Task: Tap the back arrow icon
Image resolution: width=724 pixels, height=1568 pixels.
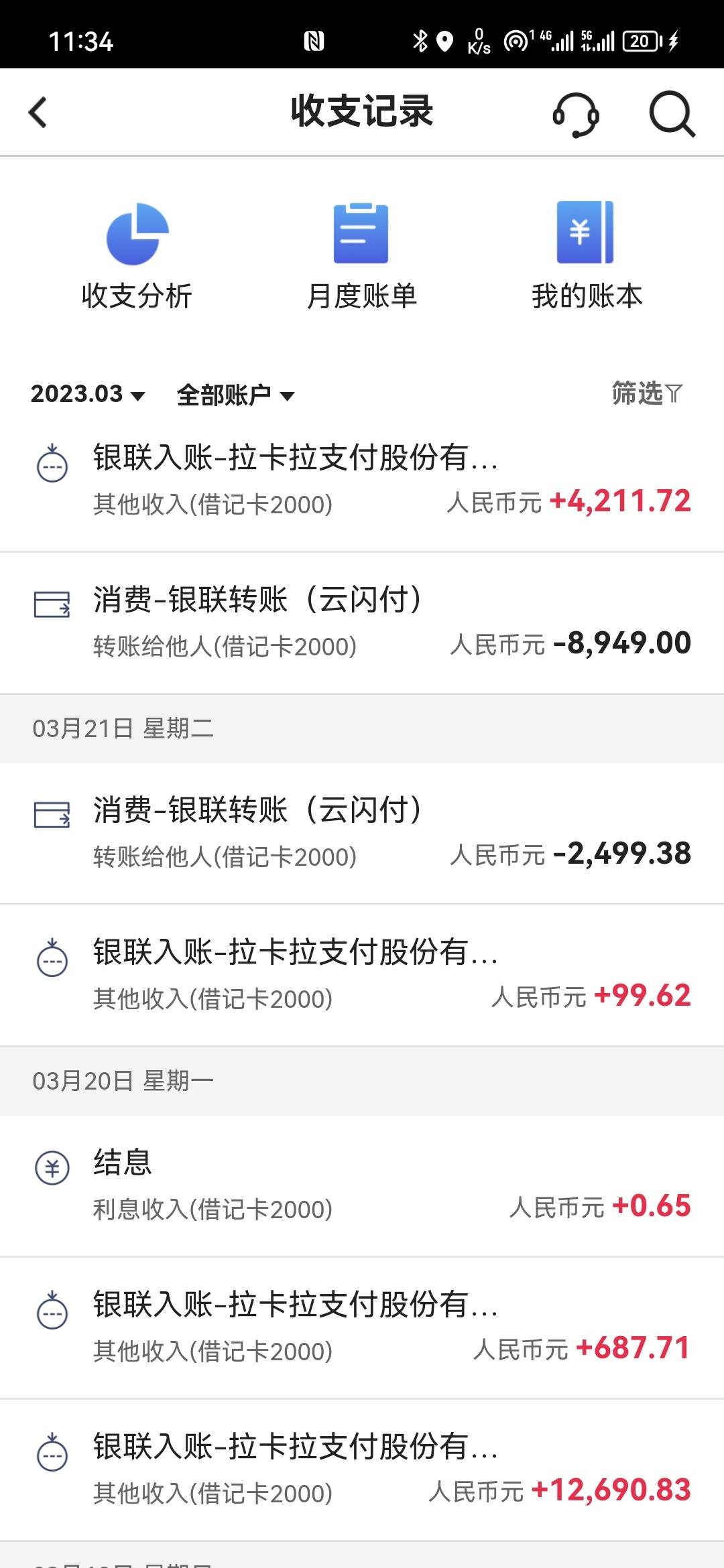Action: 38,112
